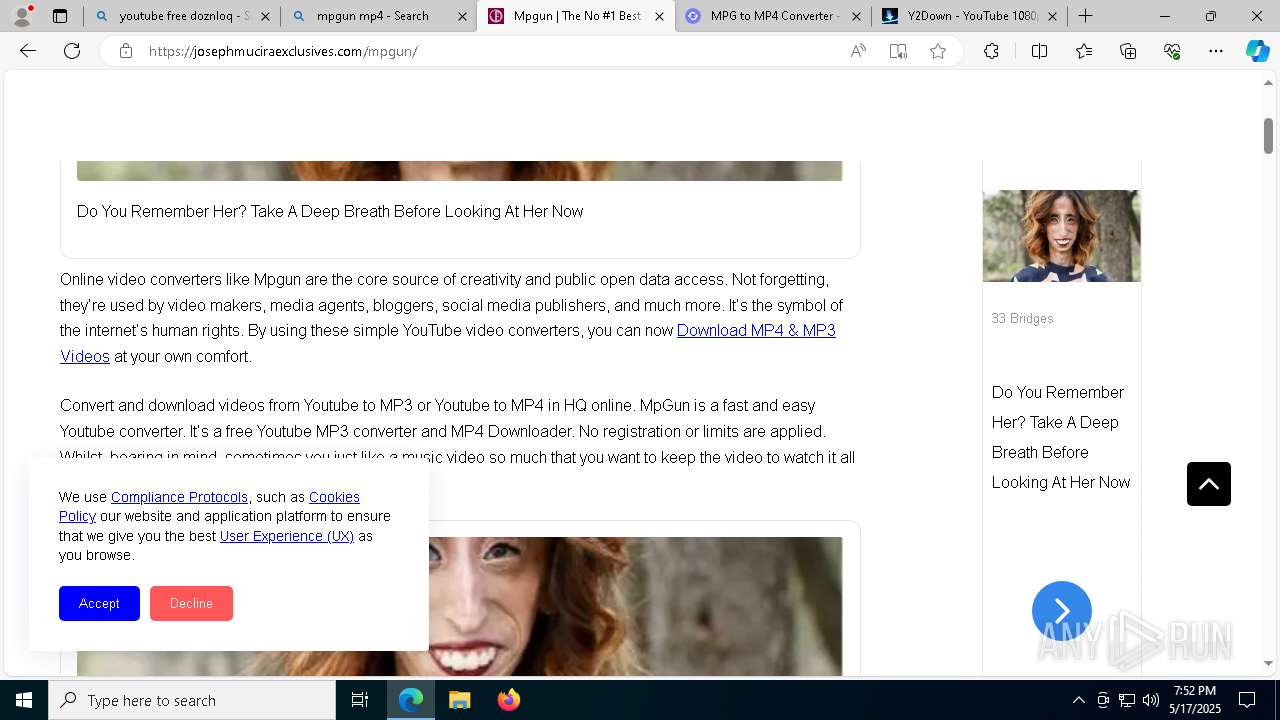The image size is (1280, 720).
Task: Open Browser essentials icon
Action: pos(1172,51)
